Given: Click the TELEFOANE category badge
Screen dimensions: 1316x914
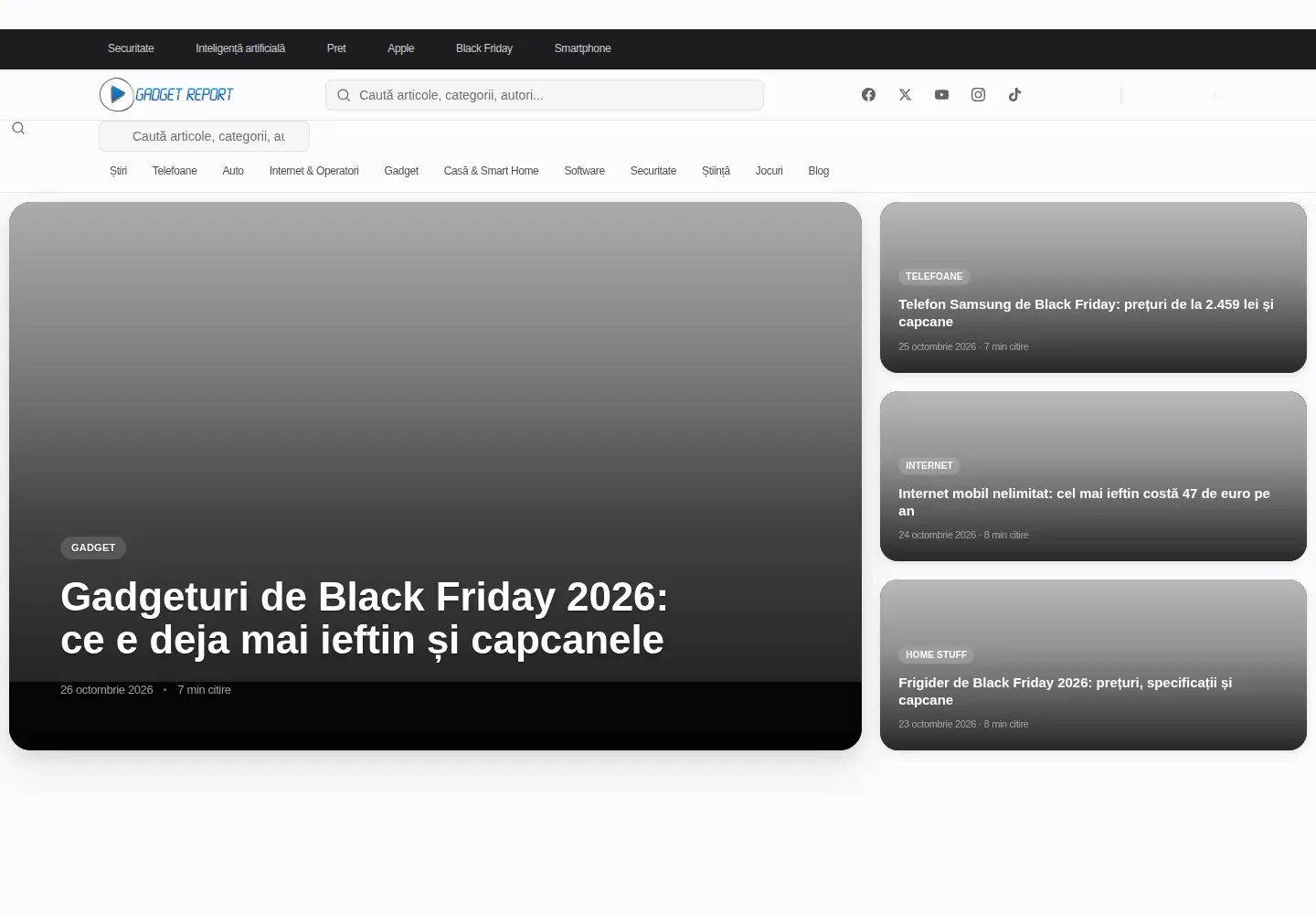Looking at the screenshot, I should tap(934, 276).
